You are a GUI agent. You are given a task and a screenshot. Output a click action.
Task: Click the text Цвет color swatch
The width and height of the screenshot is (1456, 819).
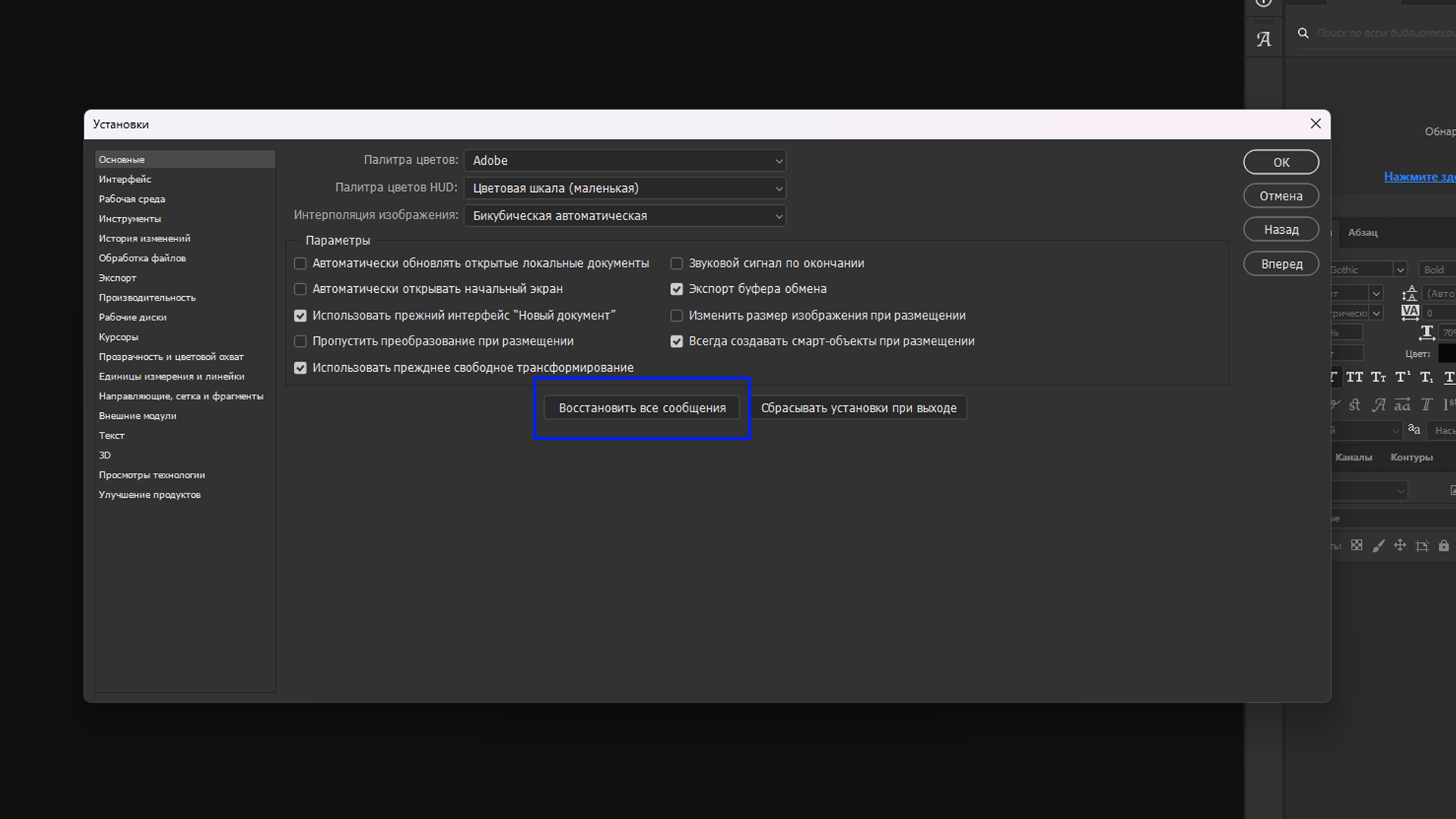(x=1447, y=354)
